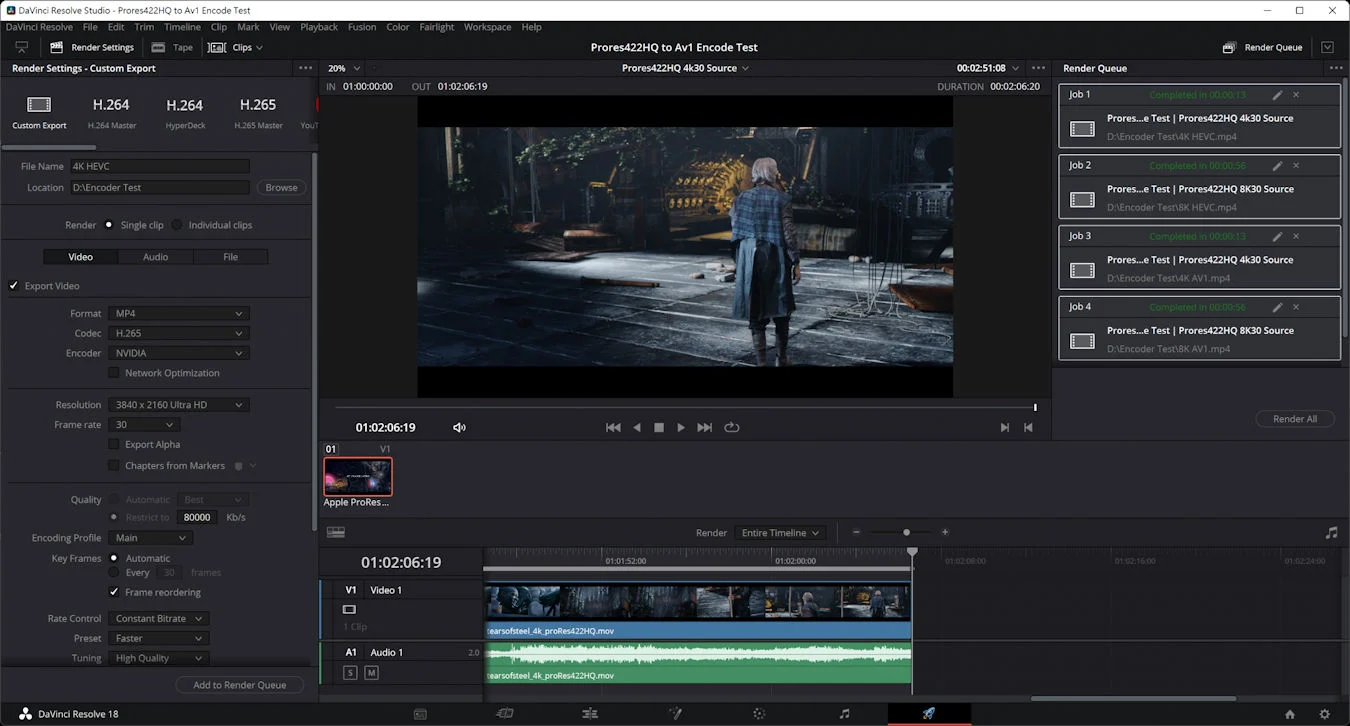Open the Fairlight page
This screenshot has width=1350, height=726.
tap(844, 714)
